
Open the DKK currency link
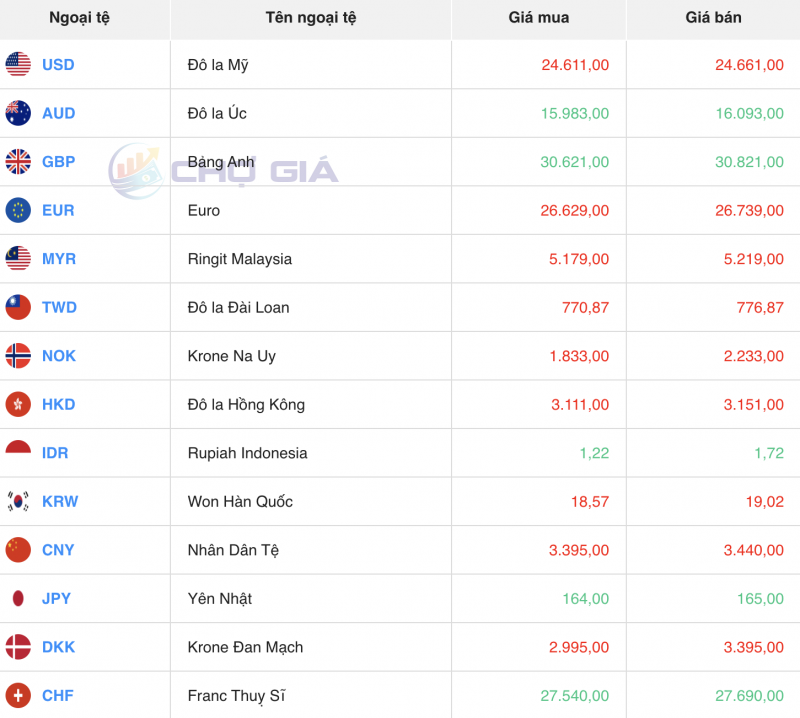pyautogui.click(x=58, y=647)
